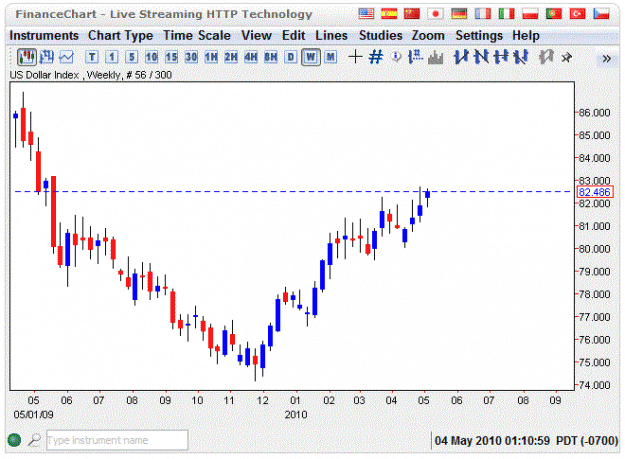The image size is (625, 459).
Task: Select candlestick chart type icon
Action: pyautogui.click(x=27, y=57)
